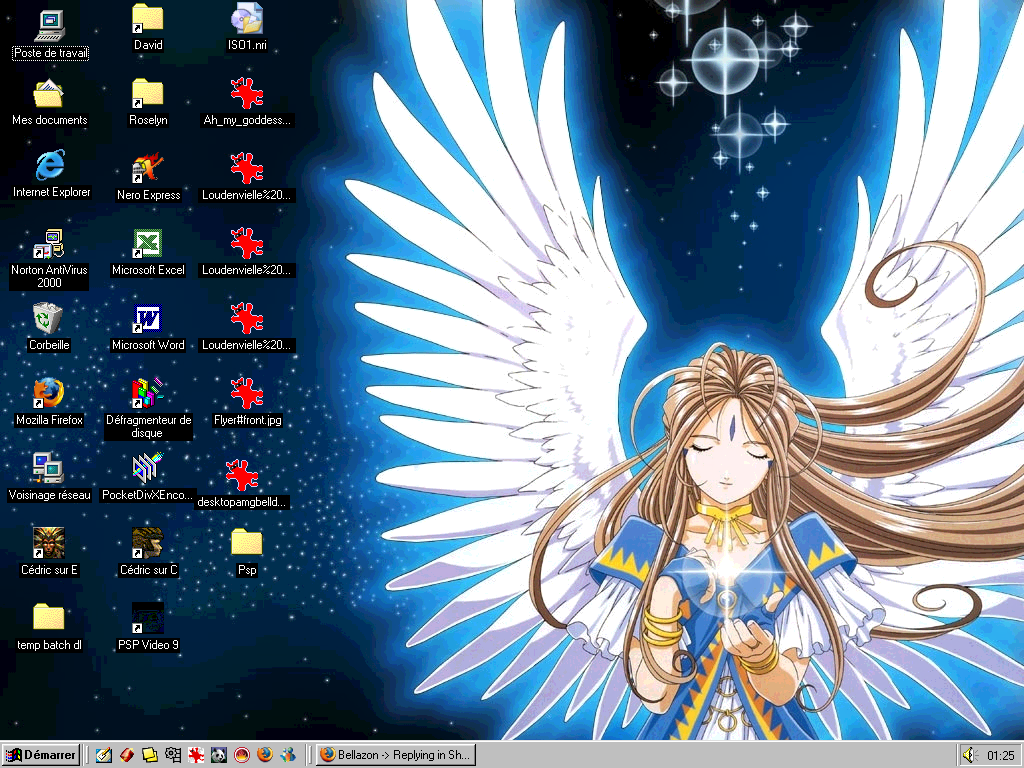The width and height of the screenshot is (1024, 768).
Task: Launch Firefox from the quick launch bar
Action: (x=264, y=755)
